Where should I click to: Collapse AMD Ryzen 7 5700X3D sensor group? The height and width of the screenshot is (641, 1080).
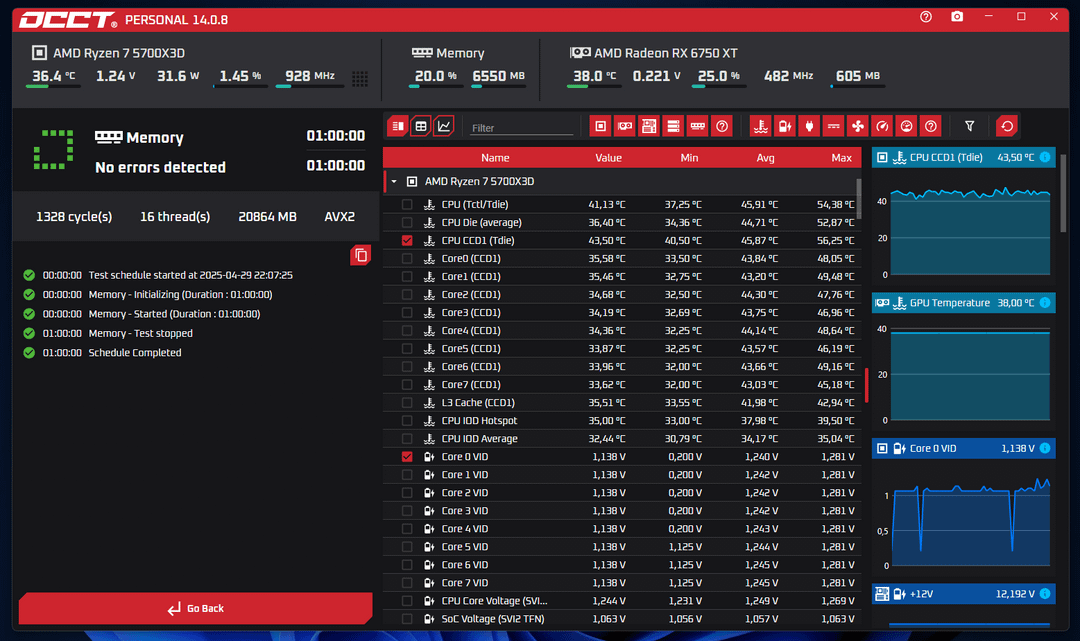point(394,182)
